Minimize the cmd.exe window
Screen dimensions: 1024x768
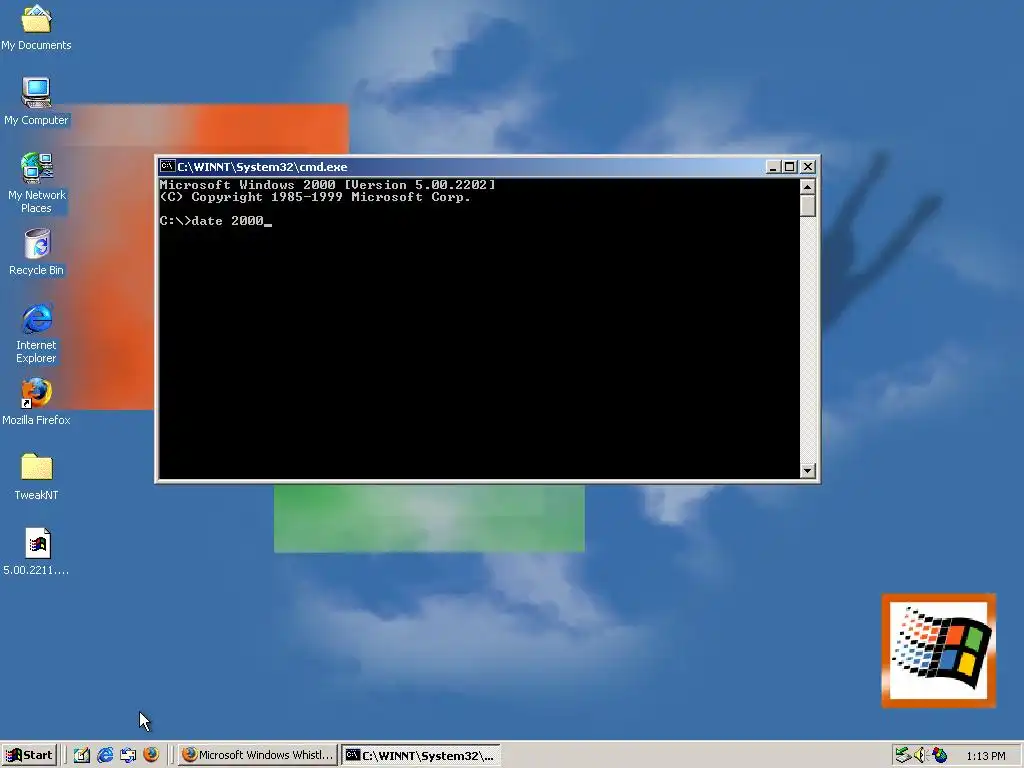coord(773,167)
